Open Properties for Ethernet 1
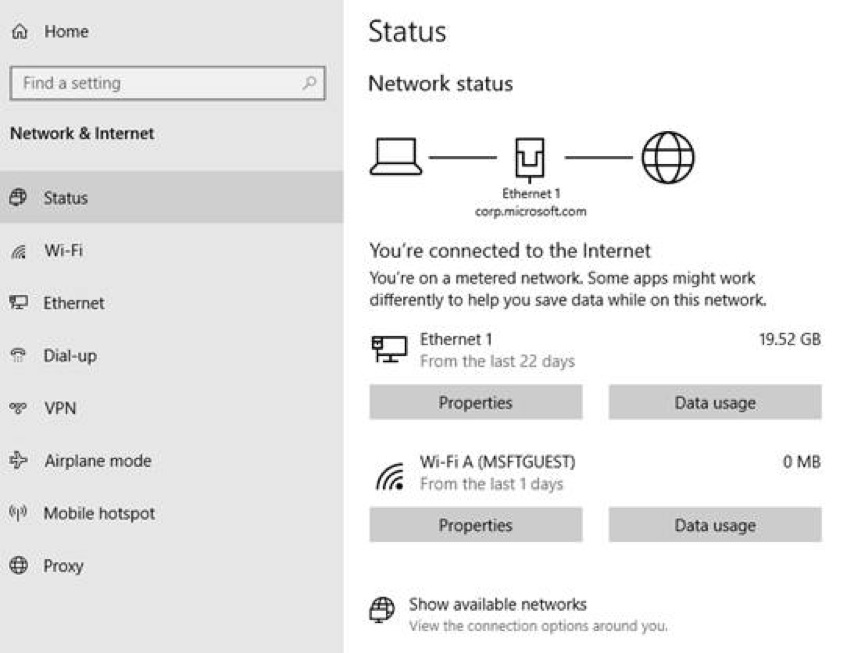The width and height of the screenshot is (865, 653). coord(474,402)
